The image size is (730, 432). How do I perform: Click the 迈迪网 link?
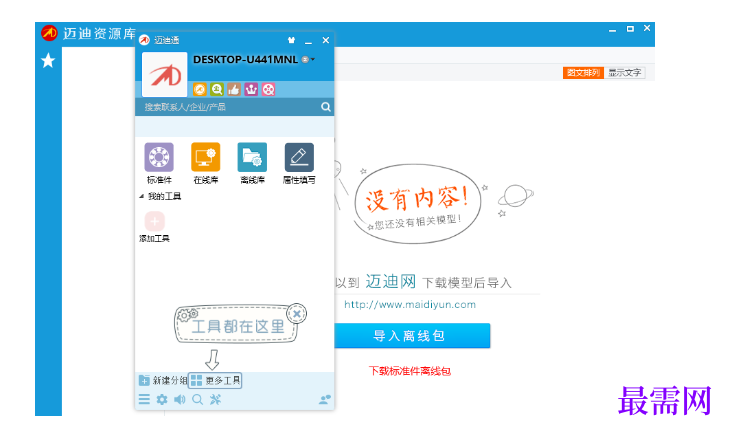[x=391, y=281]
